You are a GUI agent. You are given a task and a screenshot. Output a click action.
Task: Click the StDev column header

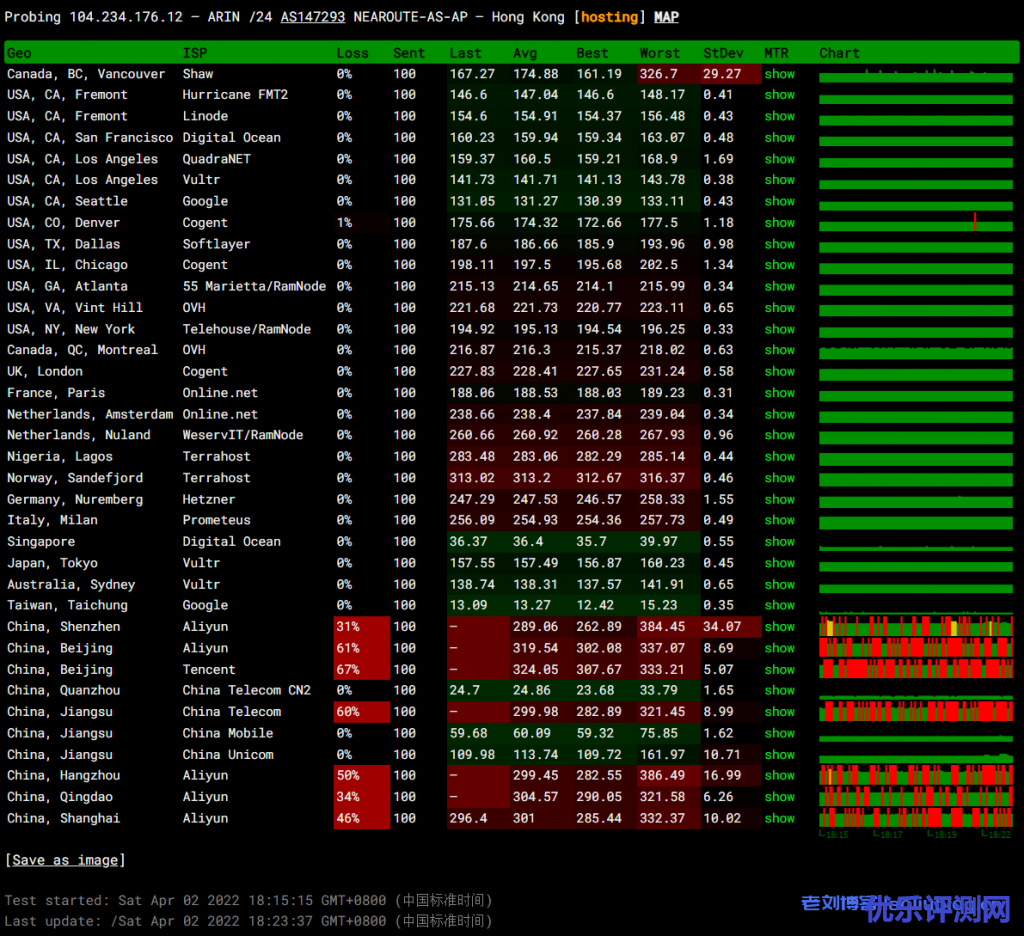click(723, 53)
